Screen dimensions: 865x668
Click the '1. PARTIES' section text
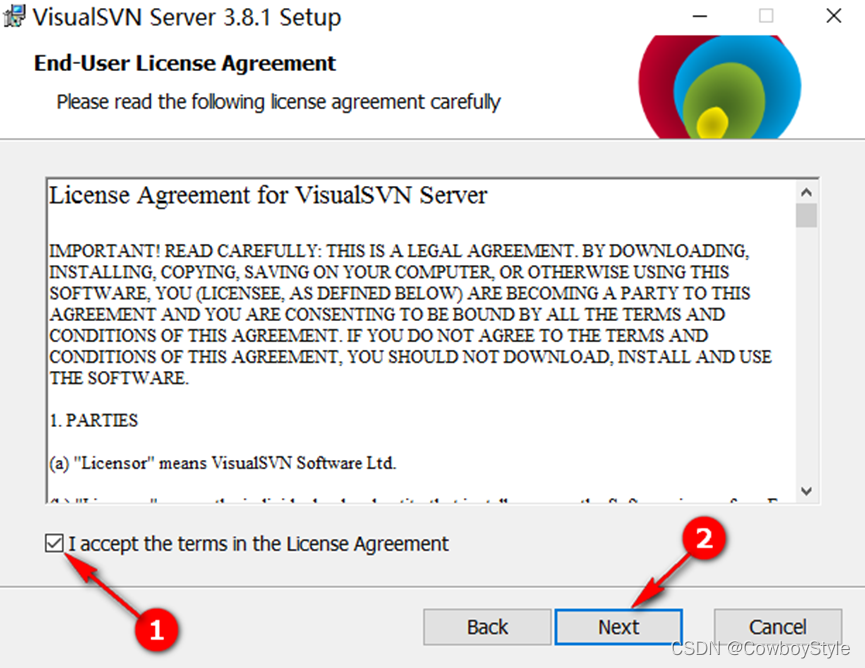(x=94, y=420)
